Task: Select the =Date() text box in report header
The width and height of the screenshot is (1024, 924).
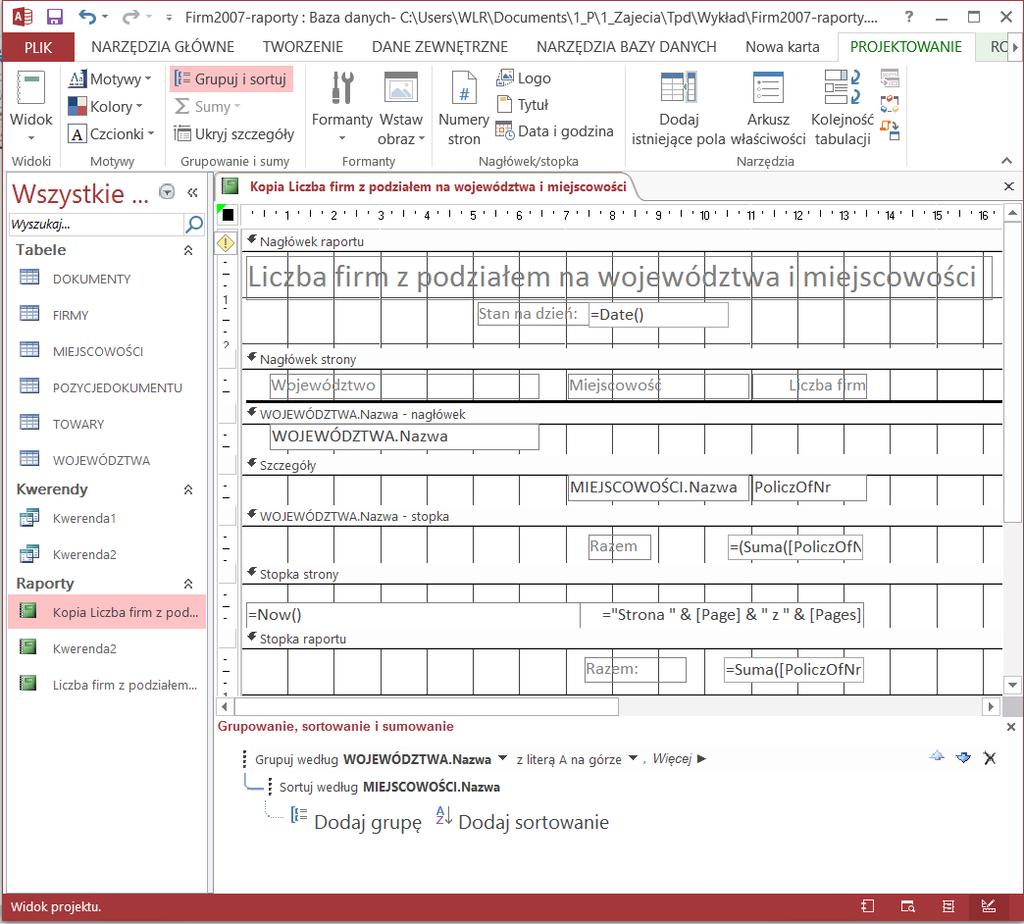Action: pyautogui.click(x=658, y=315)
